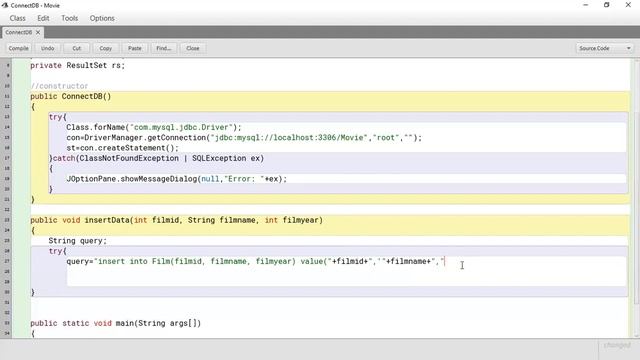640x360 pixels.
Task: Close the ConnectDB window
Action: coord(628,5)
